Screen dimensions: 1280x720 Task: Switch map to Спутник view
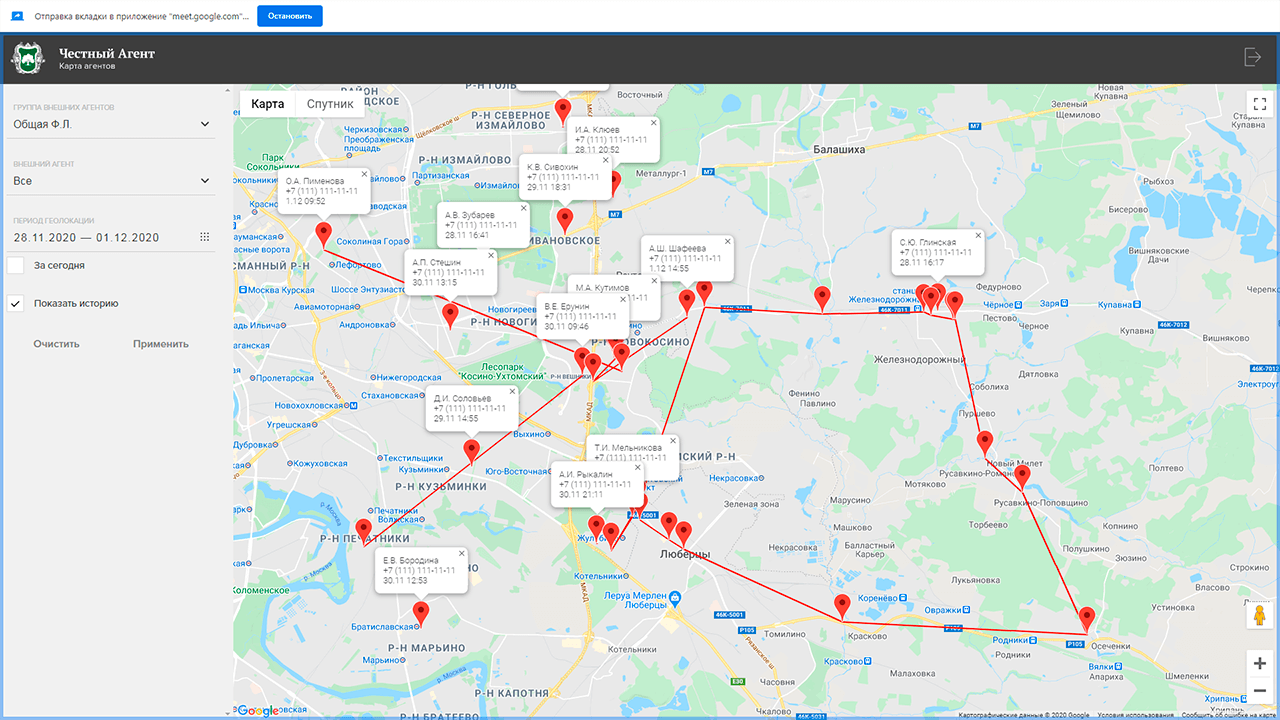pos(330,104)
